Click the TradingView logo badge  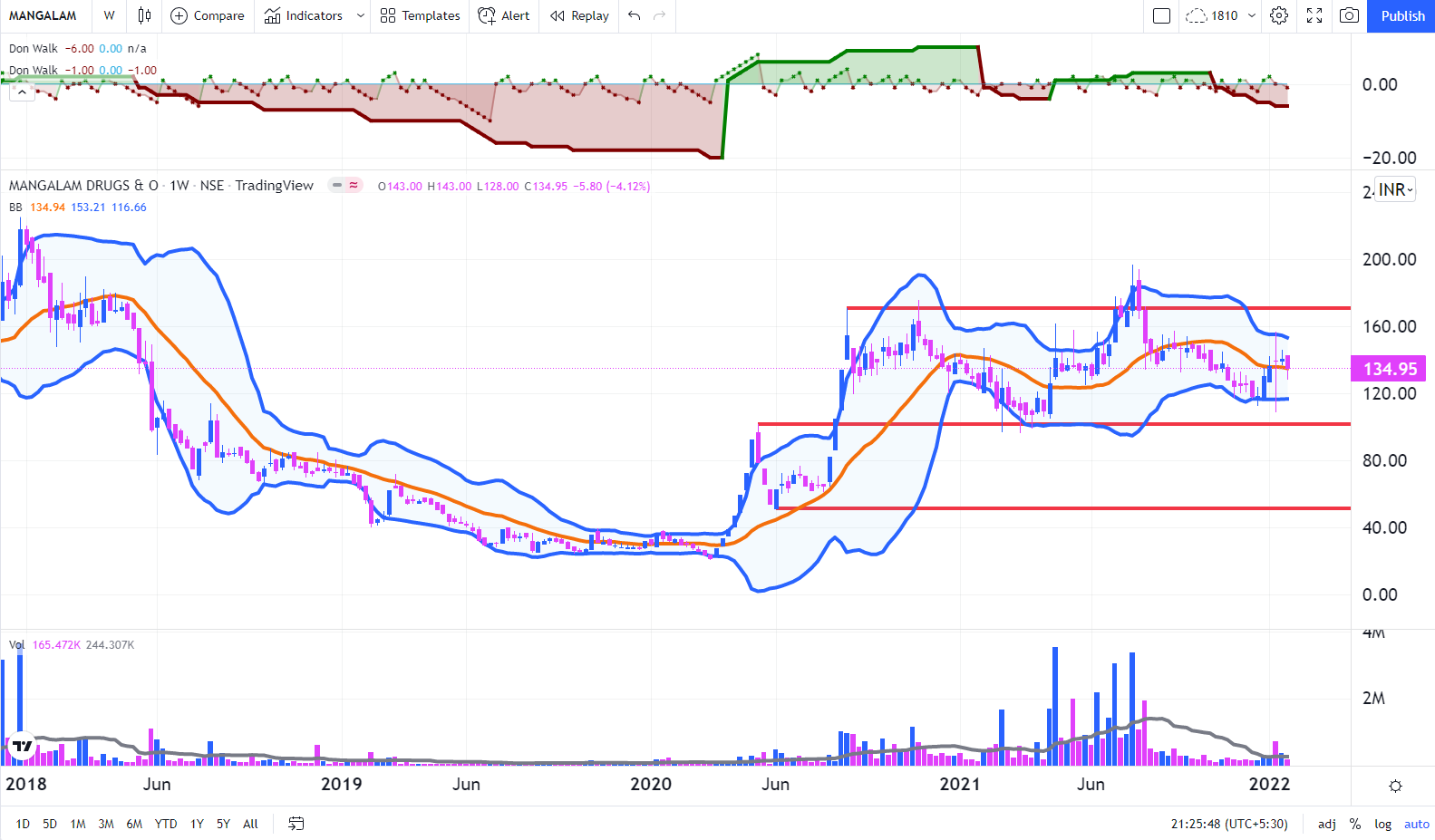click(x=22, y=746)
